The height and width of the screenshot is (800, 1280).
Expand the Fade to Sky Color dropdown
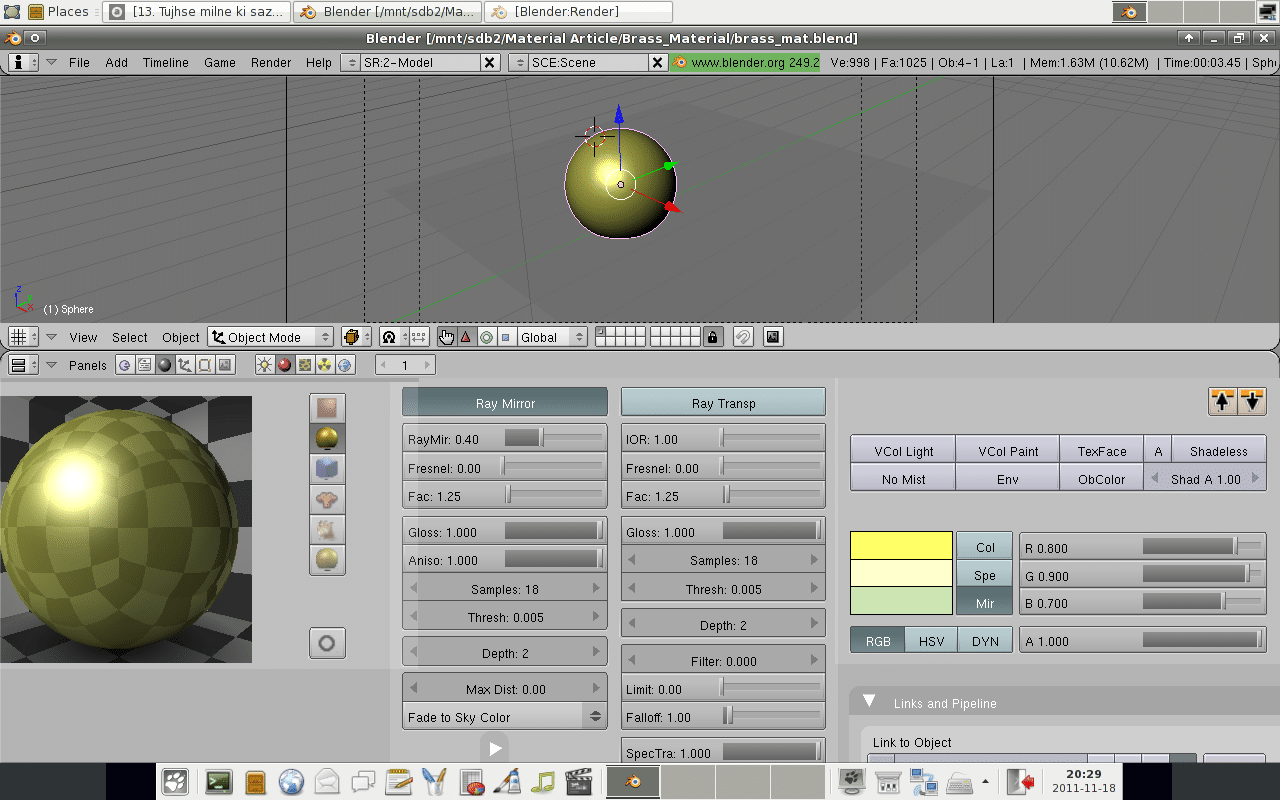pos(505,717)
